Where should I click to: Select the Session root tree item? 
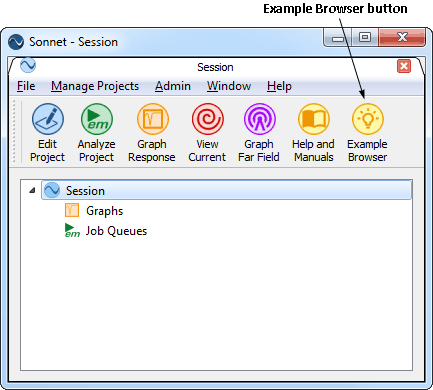tap(227, 190)
